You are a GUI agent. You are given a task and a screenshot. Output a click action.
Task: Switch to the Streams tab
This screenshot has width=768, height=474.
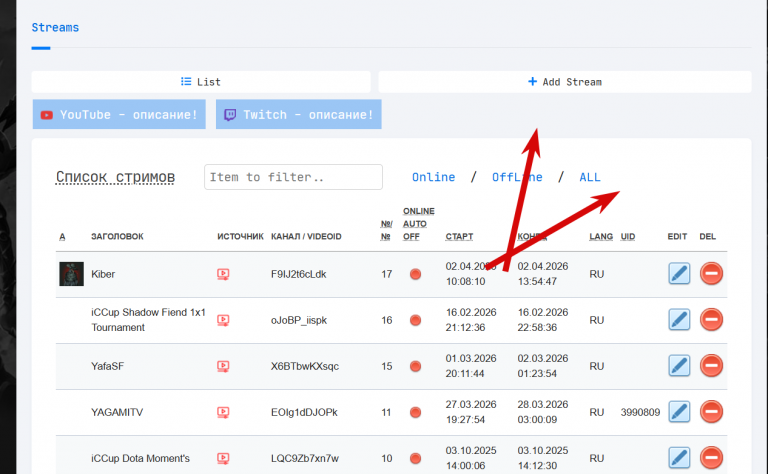(x=55, y=27)
